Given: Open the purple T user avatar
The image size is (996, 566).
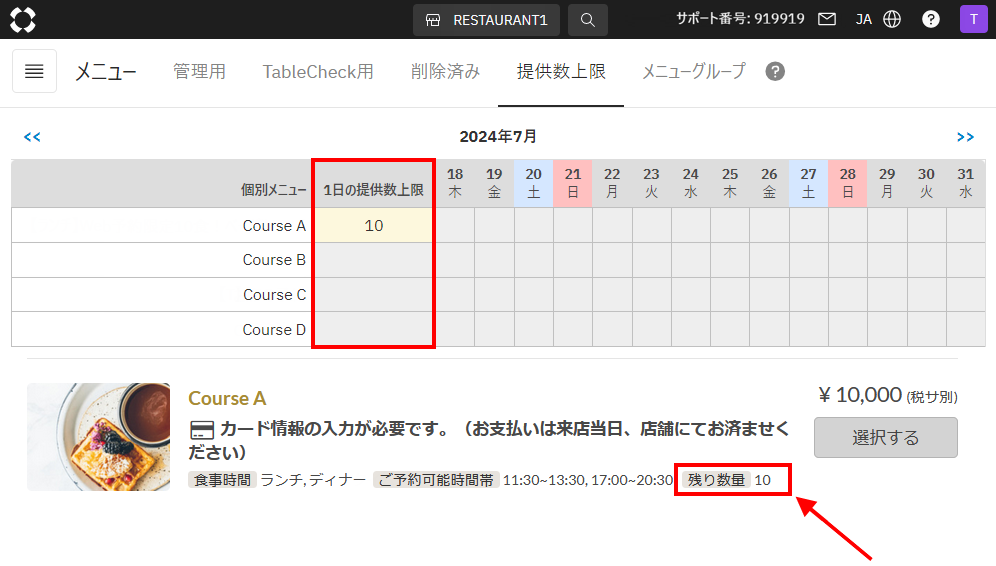Looking at the screenshot, I should click(x=973, y=19).
